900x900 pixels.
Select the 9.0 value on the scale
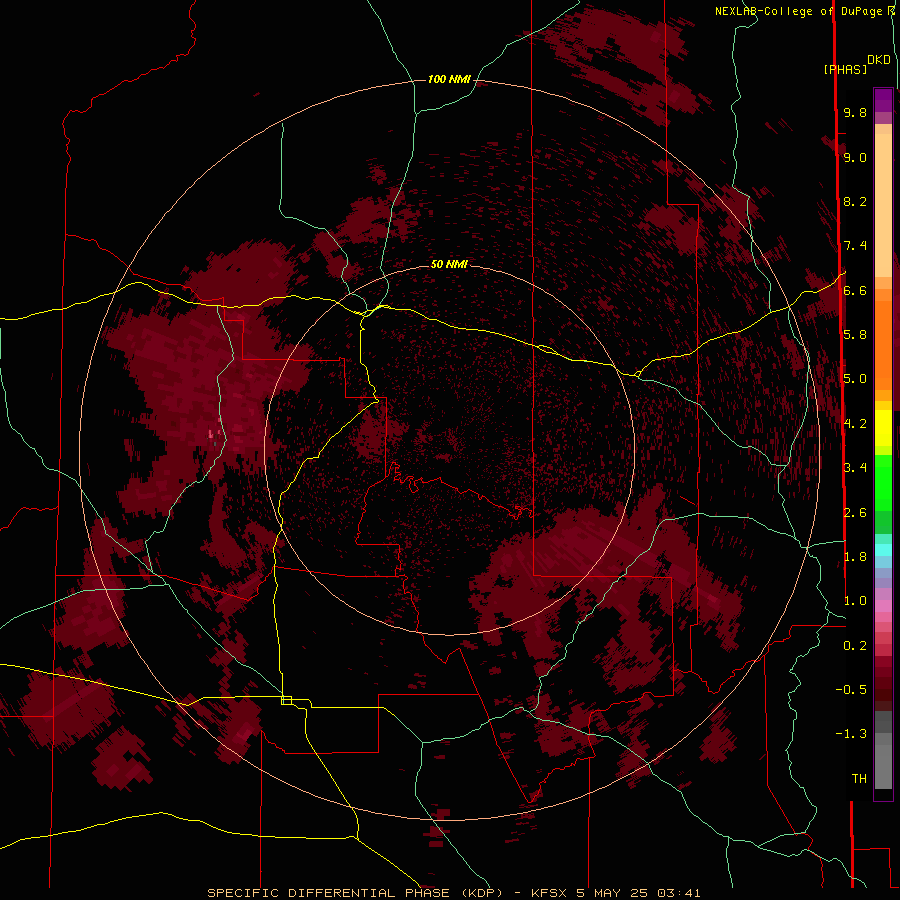855,157
